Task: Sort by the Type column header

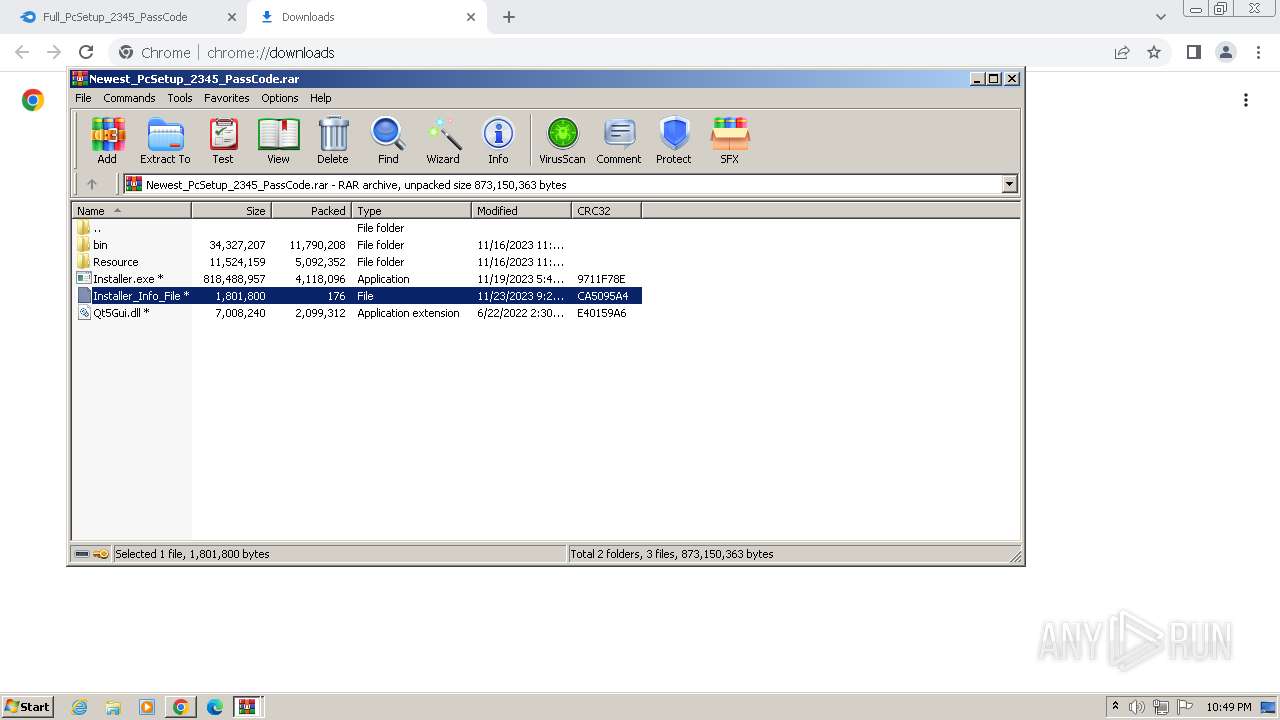Action: [411, 211]
